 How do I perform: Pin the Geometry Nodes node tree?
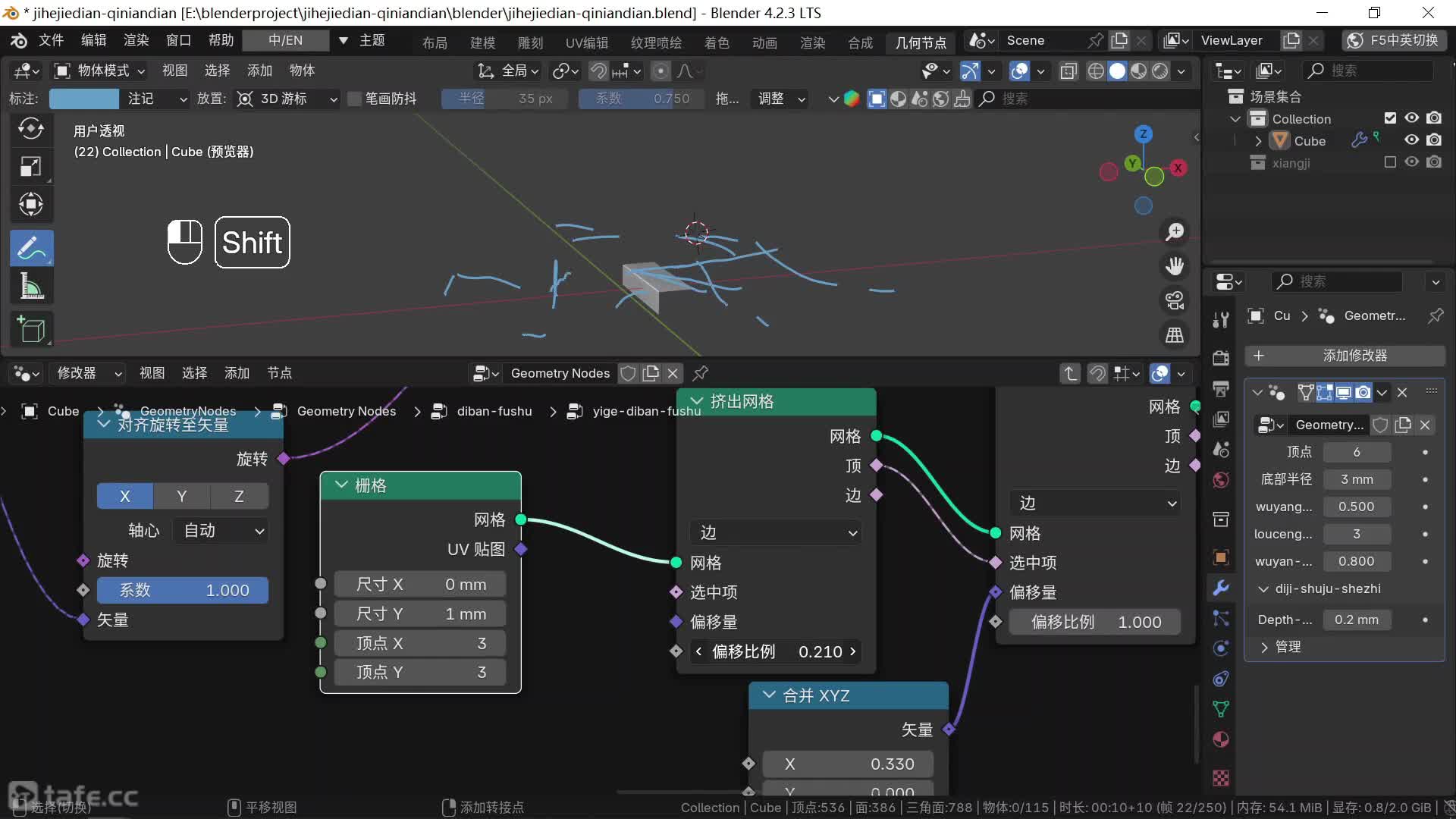pos(701,373)
